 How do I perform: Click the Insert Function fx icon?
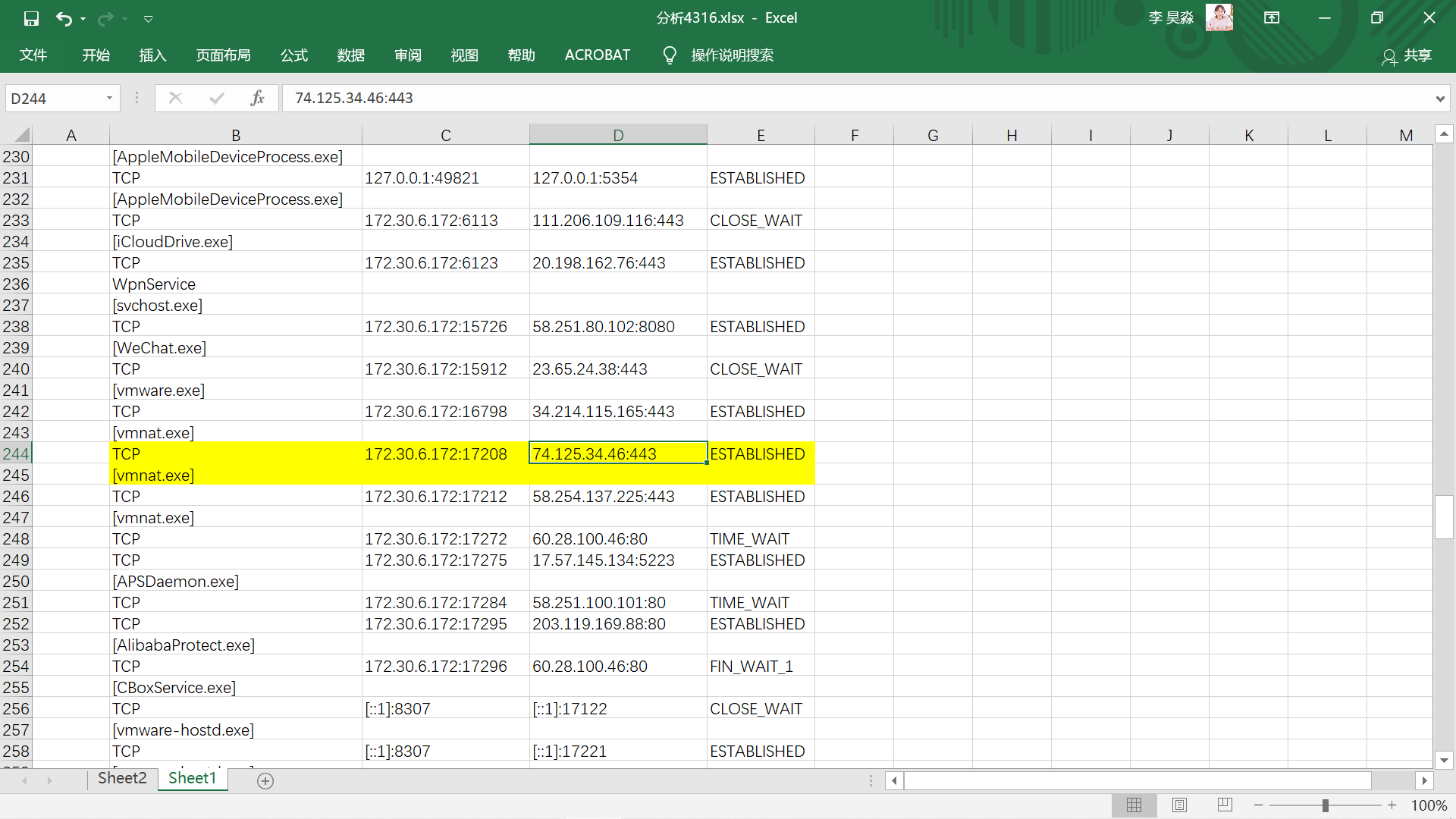[257, 98]
